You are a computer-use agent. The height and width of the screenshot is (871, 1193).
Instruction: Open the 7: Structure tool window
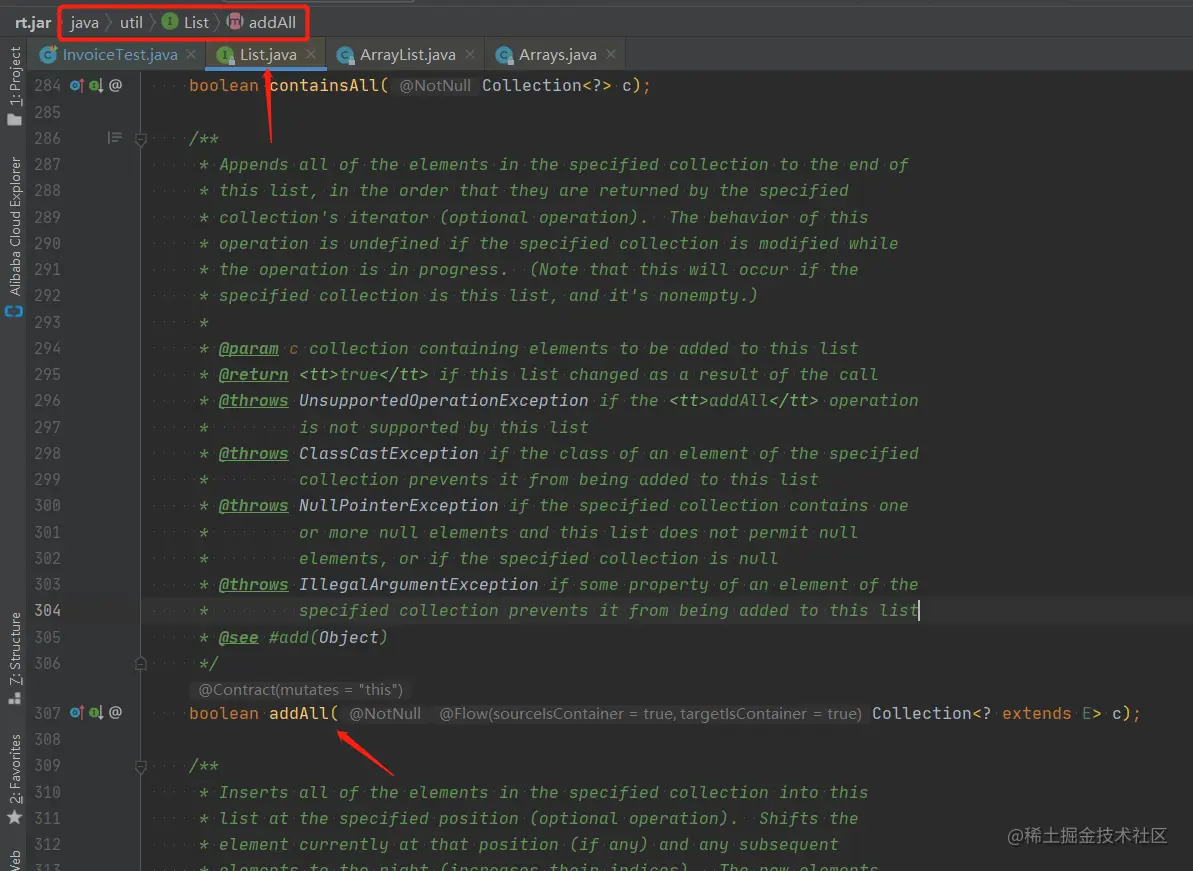(14, 658)
